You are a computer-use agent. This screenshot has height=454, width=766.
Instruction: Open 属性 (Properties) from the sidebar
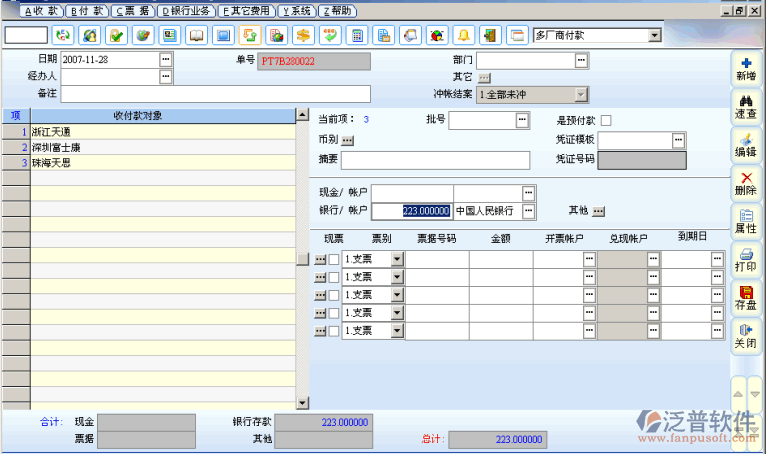coord(746,221)
